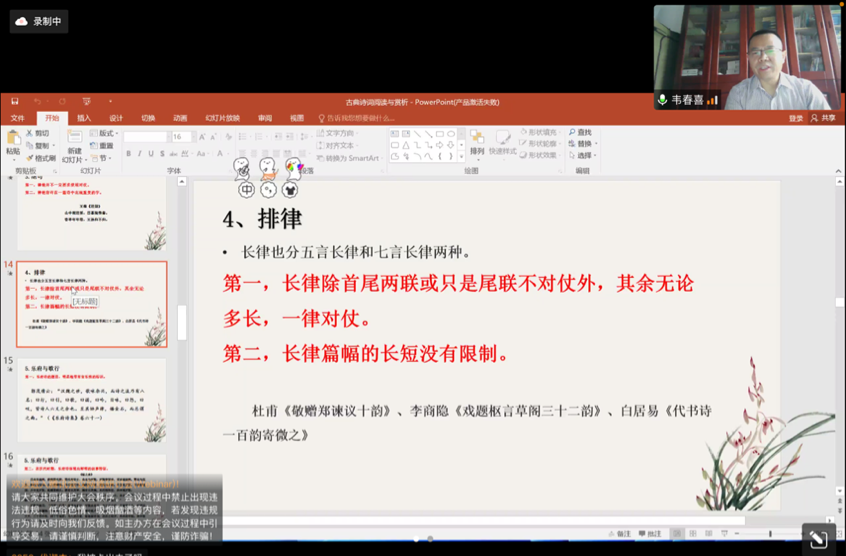This screenshot has height=556, width=846.
Task: Select the oval shape in shapes gallery
Action: pyautogui.click(x=451, y=134)
